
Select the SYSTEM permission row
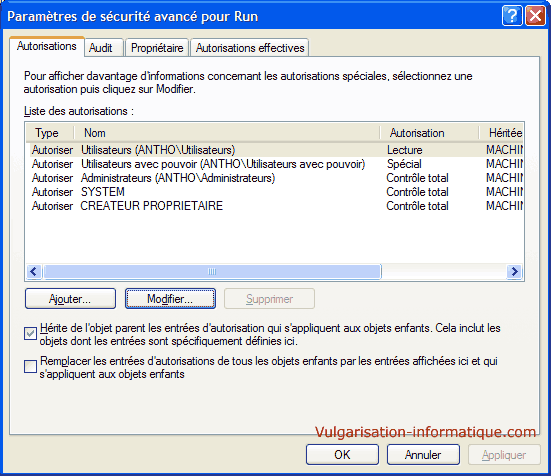(274, 192)
